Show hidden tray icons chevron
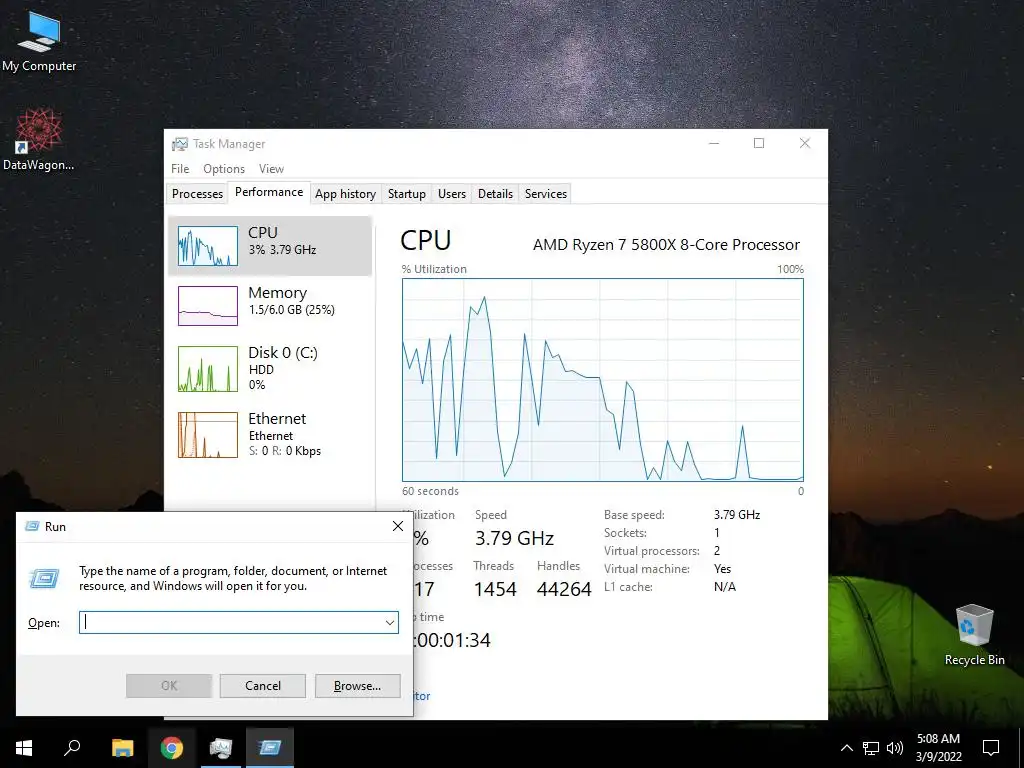Image resolution: width=1024 pixels, height=768 pixels. point(846,748)
